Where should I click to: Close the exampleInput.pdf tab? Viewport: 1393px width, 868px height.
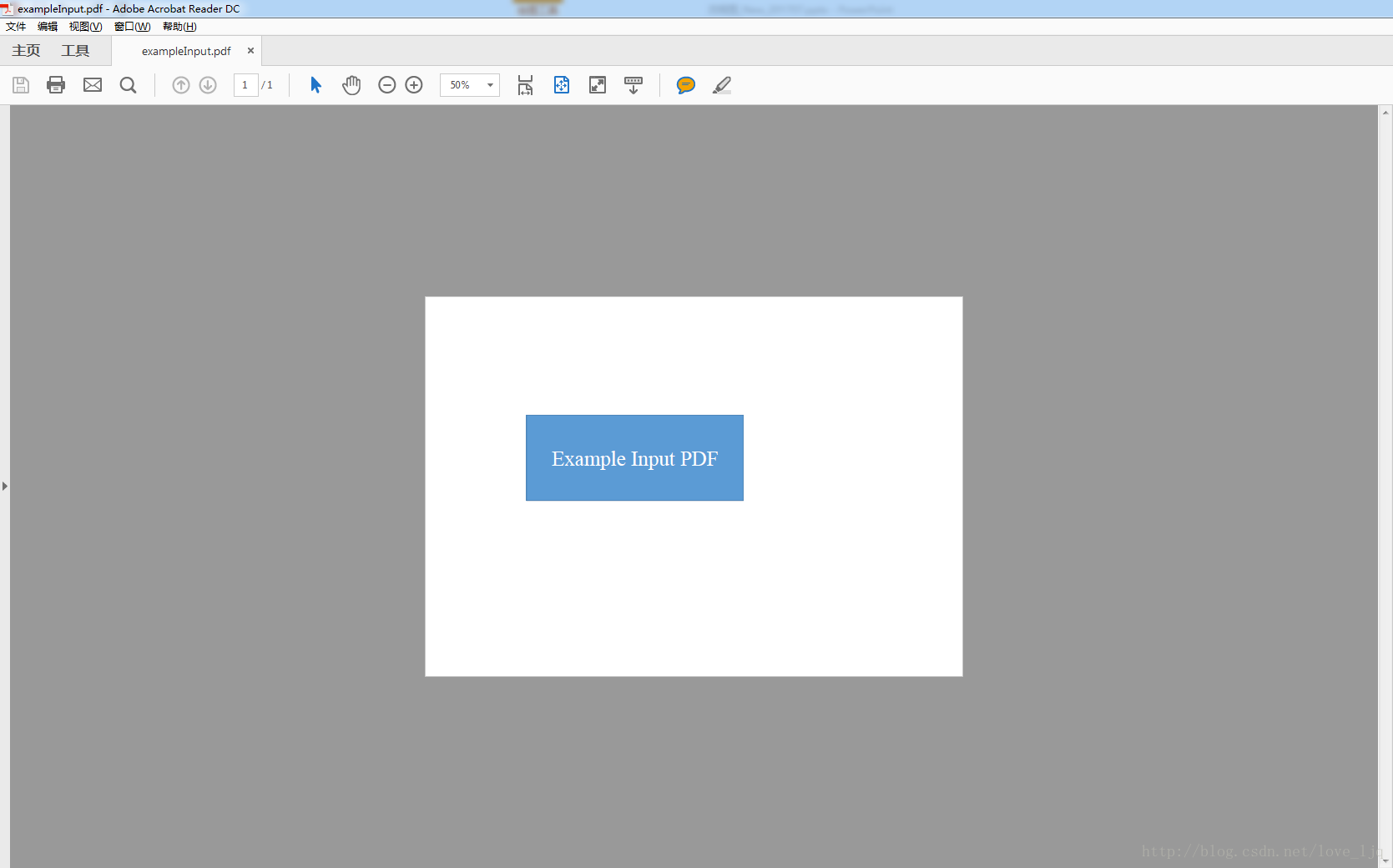click(x=250, y=51)
